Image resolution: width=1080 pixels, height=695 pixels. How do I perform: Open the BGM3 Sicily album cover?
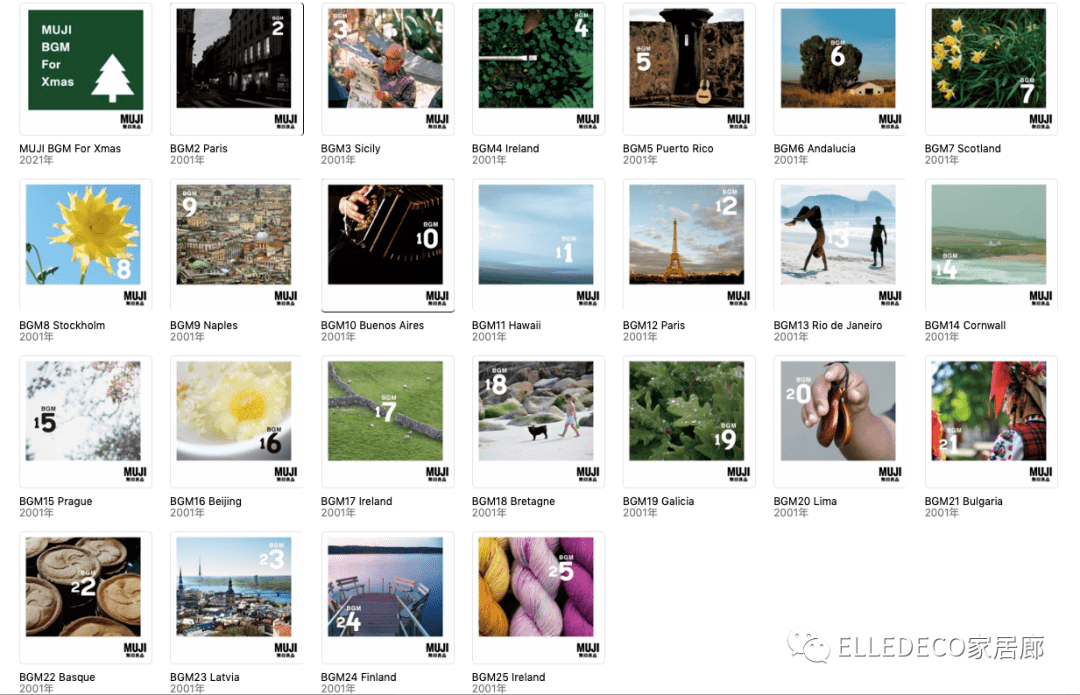pos(387,69)
